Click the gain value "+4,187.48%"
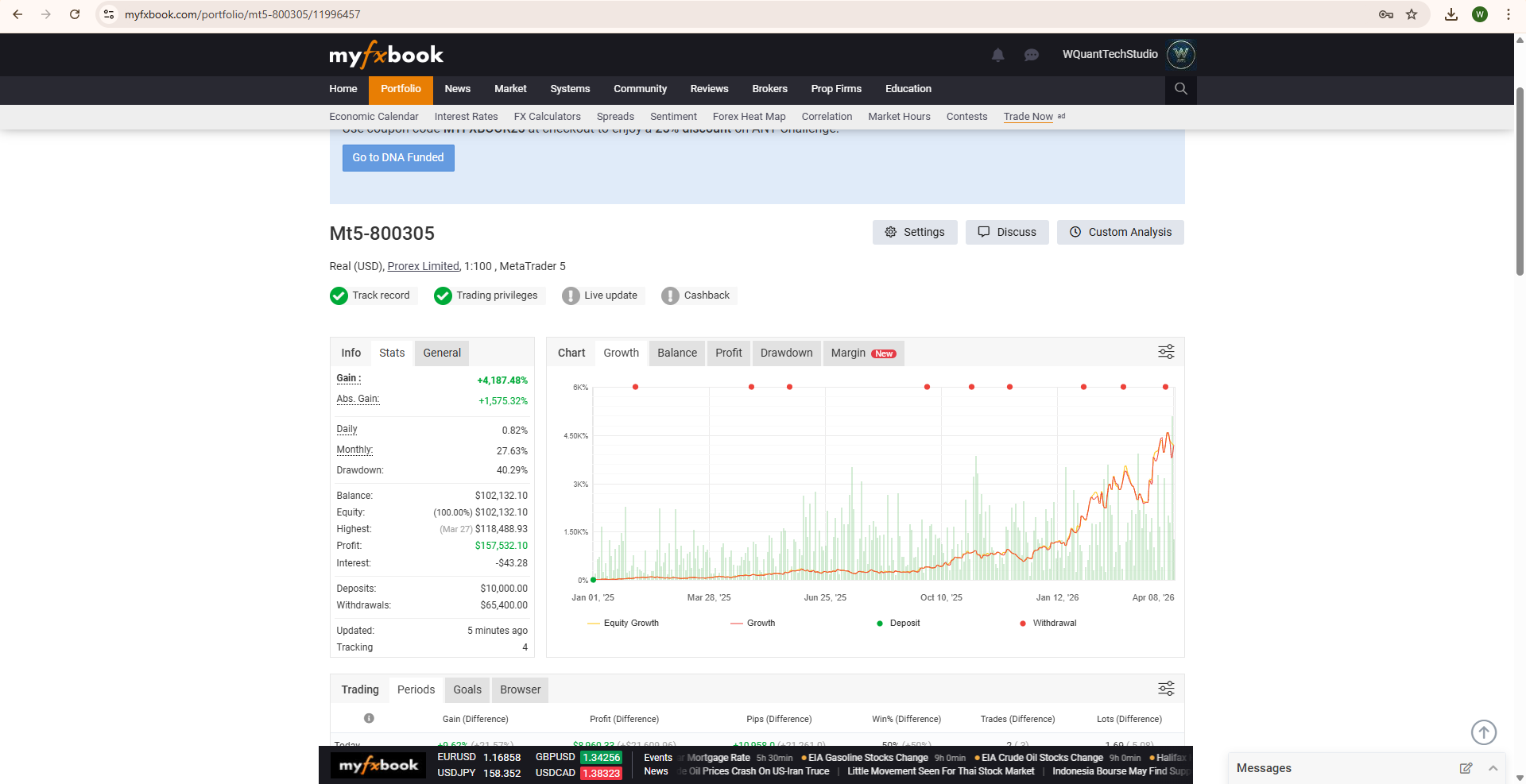The width and height of the screenshot is (1526, 784). pyautogui.click(x=502, y=380)
